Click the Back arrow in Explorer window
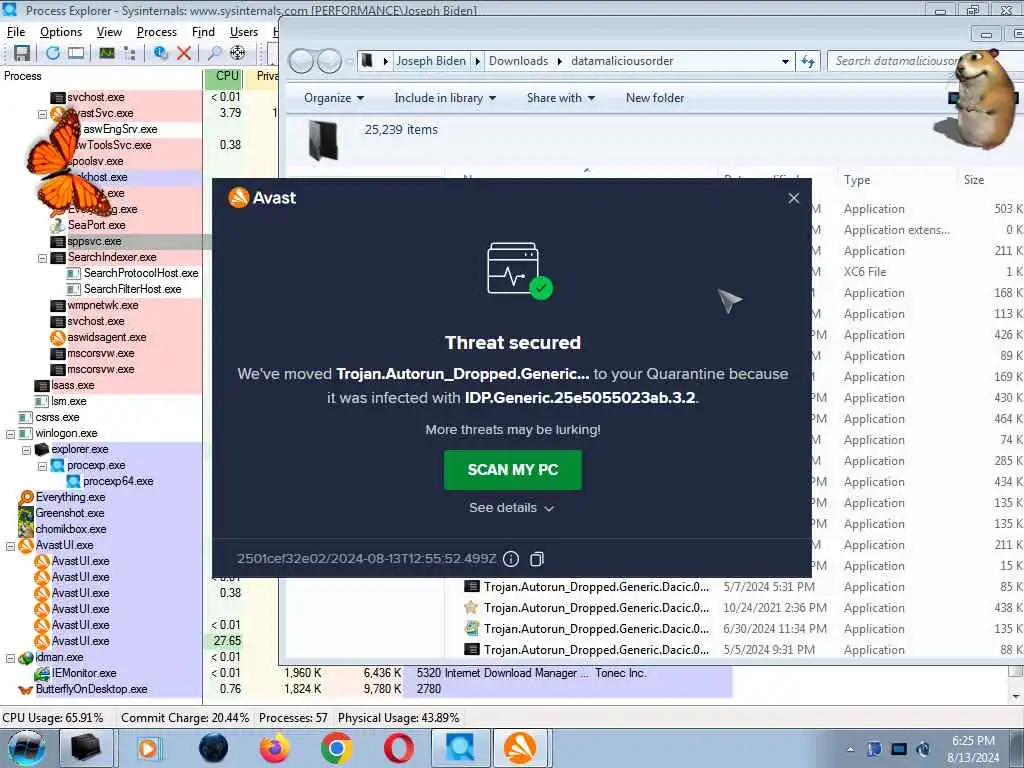The image size is (1024, 768). pos(301,61)
